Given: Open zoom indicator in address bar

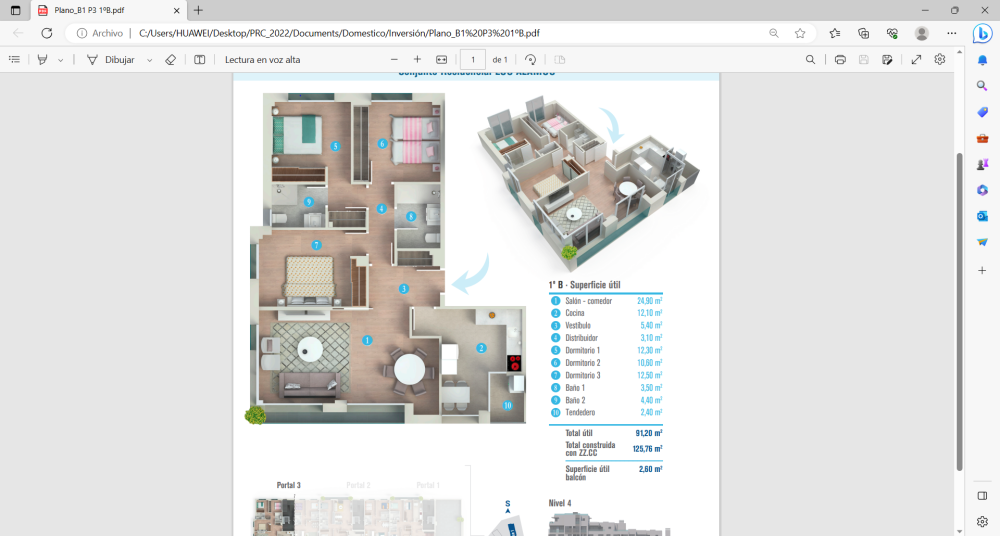Looking at the screenshot, I should (x=774, y=33).
